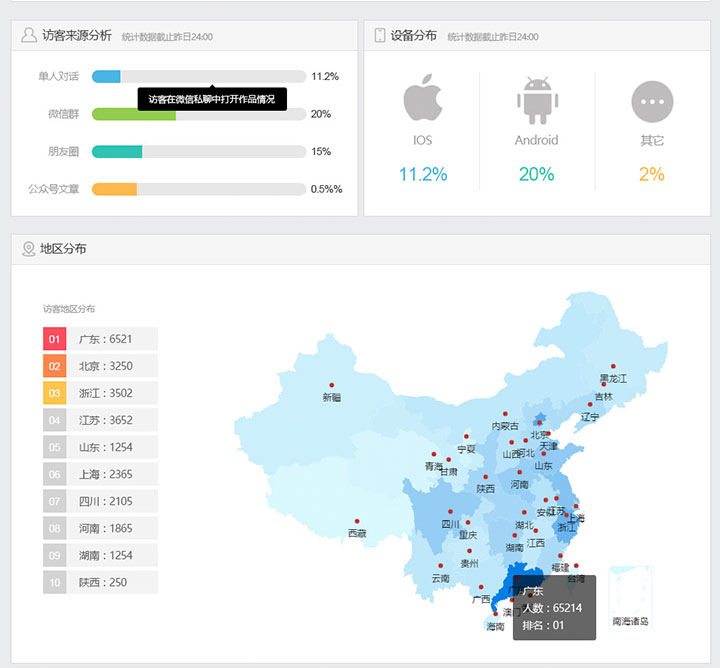720x668 pixels.
Task: Click the 朋友圈 source label
Action: 63,152
